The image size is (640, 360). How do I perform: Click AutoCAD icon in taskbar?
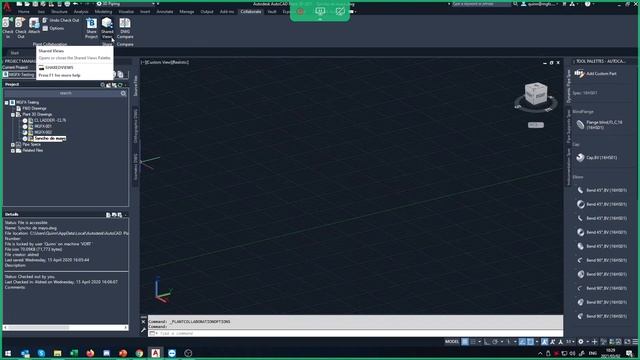(156, 353)
